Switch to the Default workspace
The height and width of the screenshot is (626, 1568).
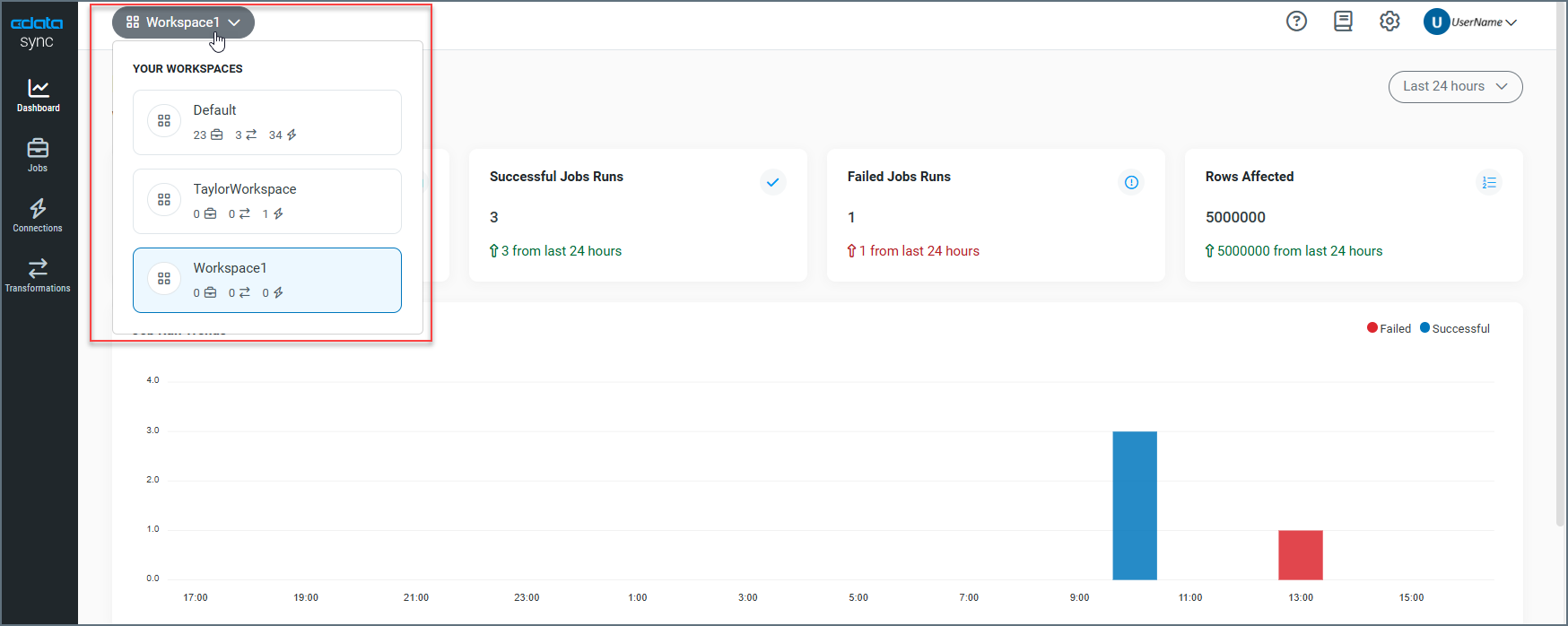click(266, 122)
